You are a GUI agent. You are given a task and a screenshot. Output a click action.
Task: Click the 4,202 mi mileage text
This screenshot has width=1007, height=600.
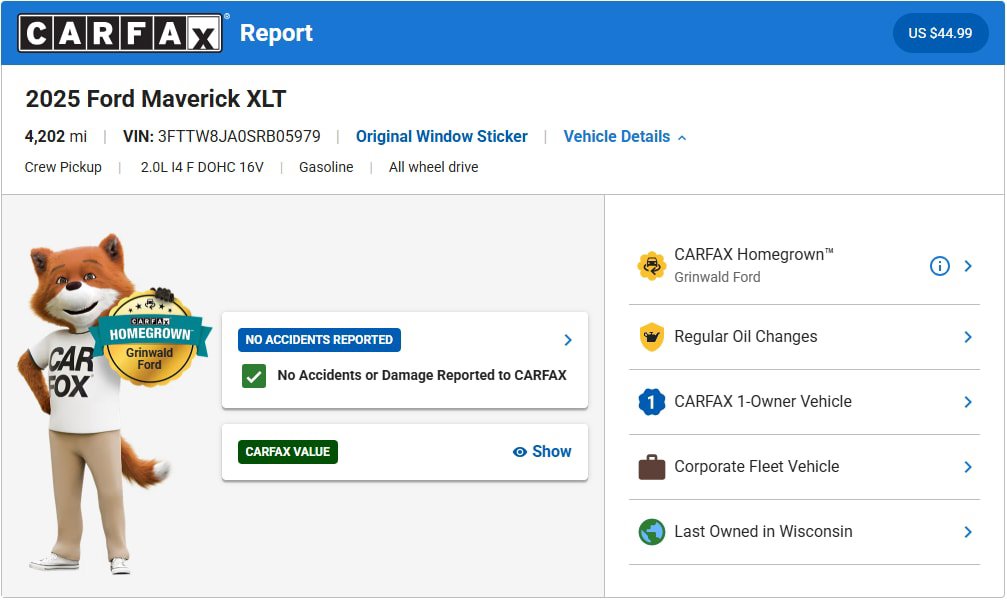pyautogui.click(x=56, y=136)
